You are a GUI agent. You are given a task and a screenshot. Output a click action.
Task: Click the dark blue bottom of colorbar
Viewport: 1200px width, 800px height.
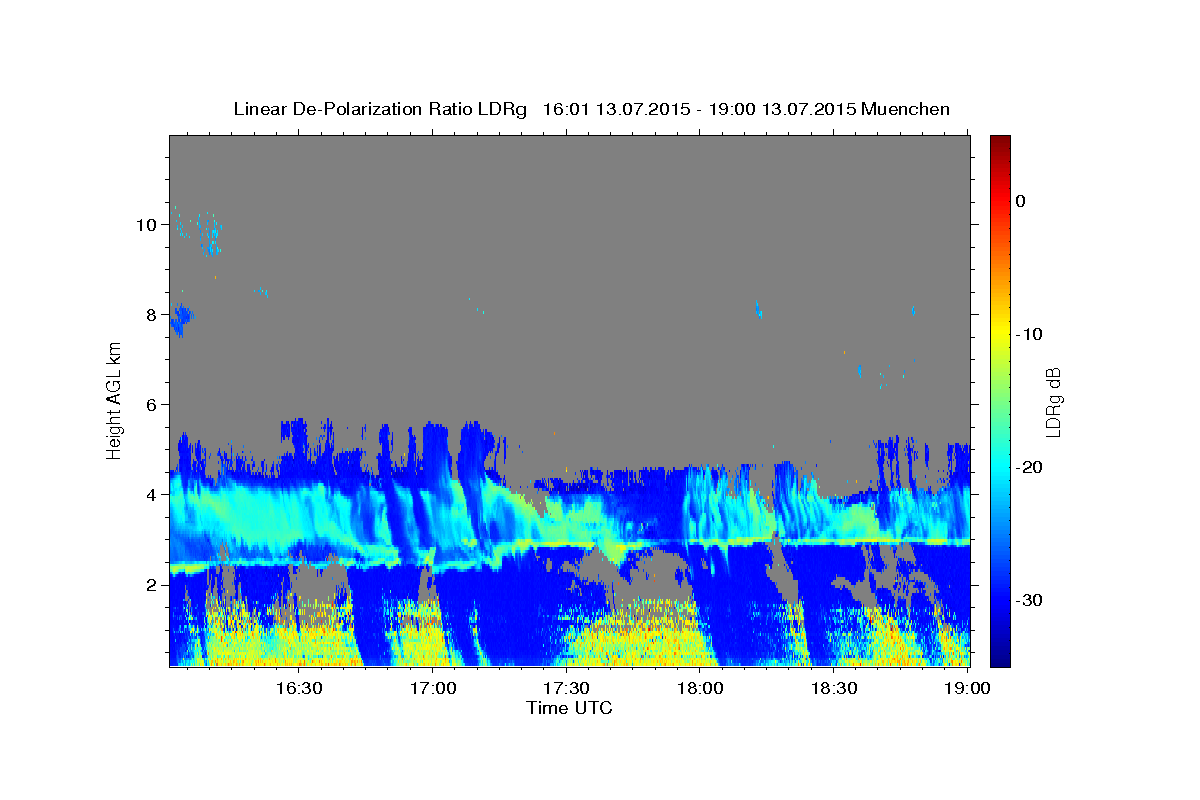pos(1000,658)
